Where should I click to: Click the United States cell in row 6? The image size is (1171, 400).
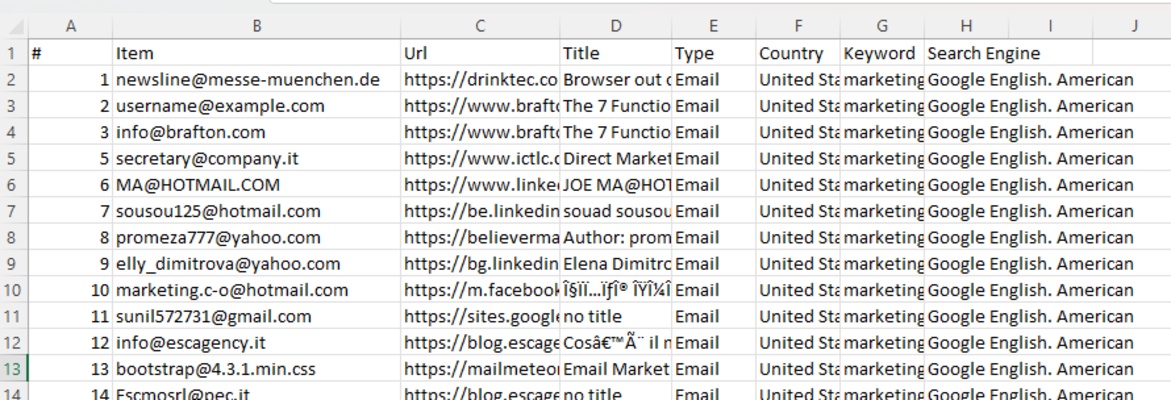(x=798, y=184)
